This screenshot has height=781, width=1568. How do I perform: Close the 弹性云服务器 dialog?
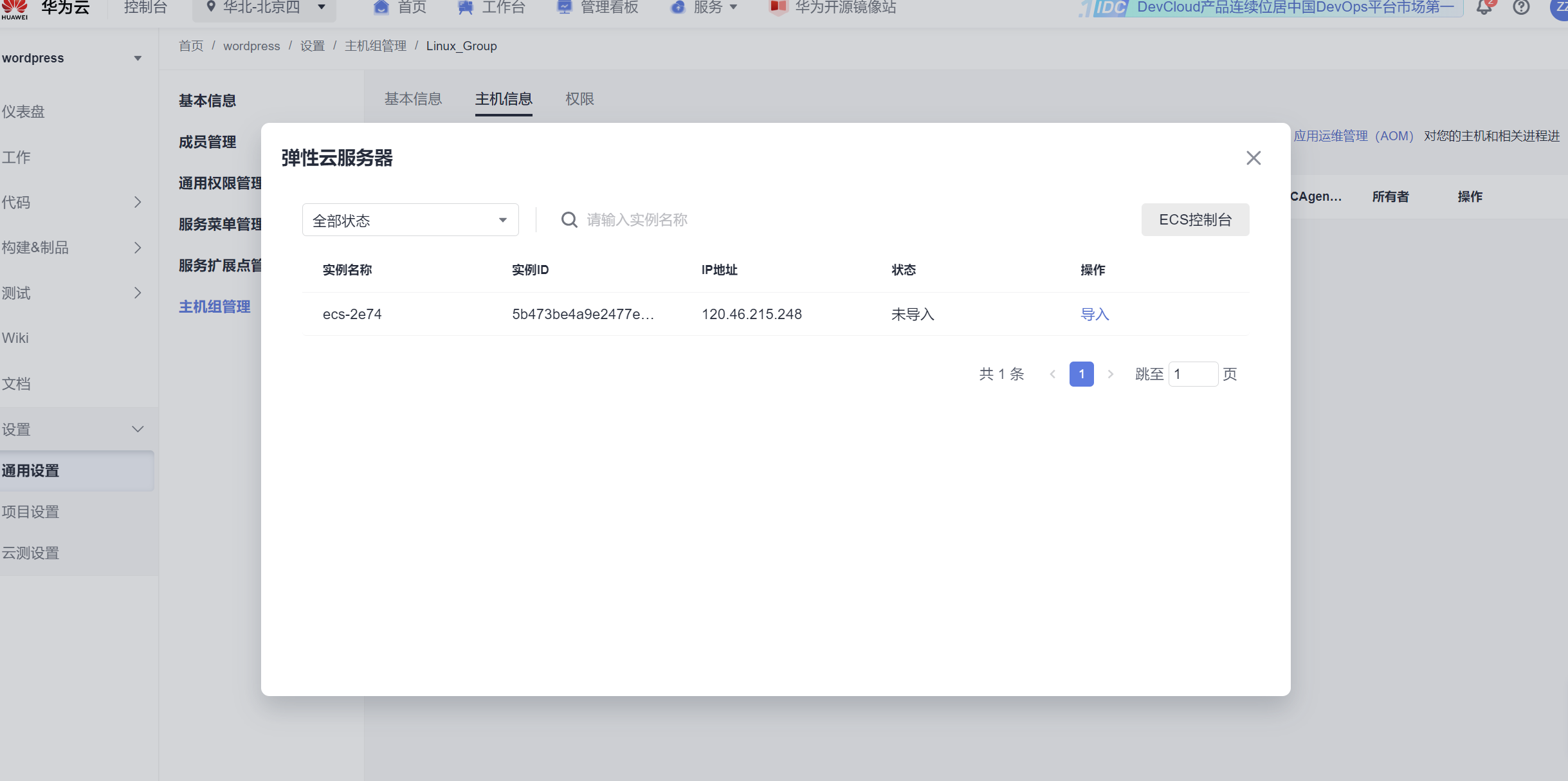tap(1253, 158)
